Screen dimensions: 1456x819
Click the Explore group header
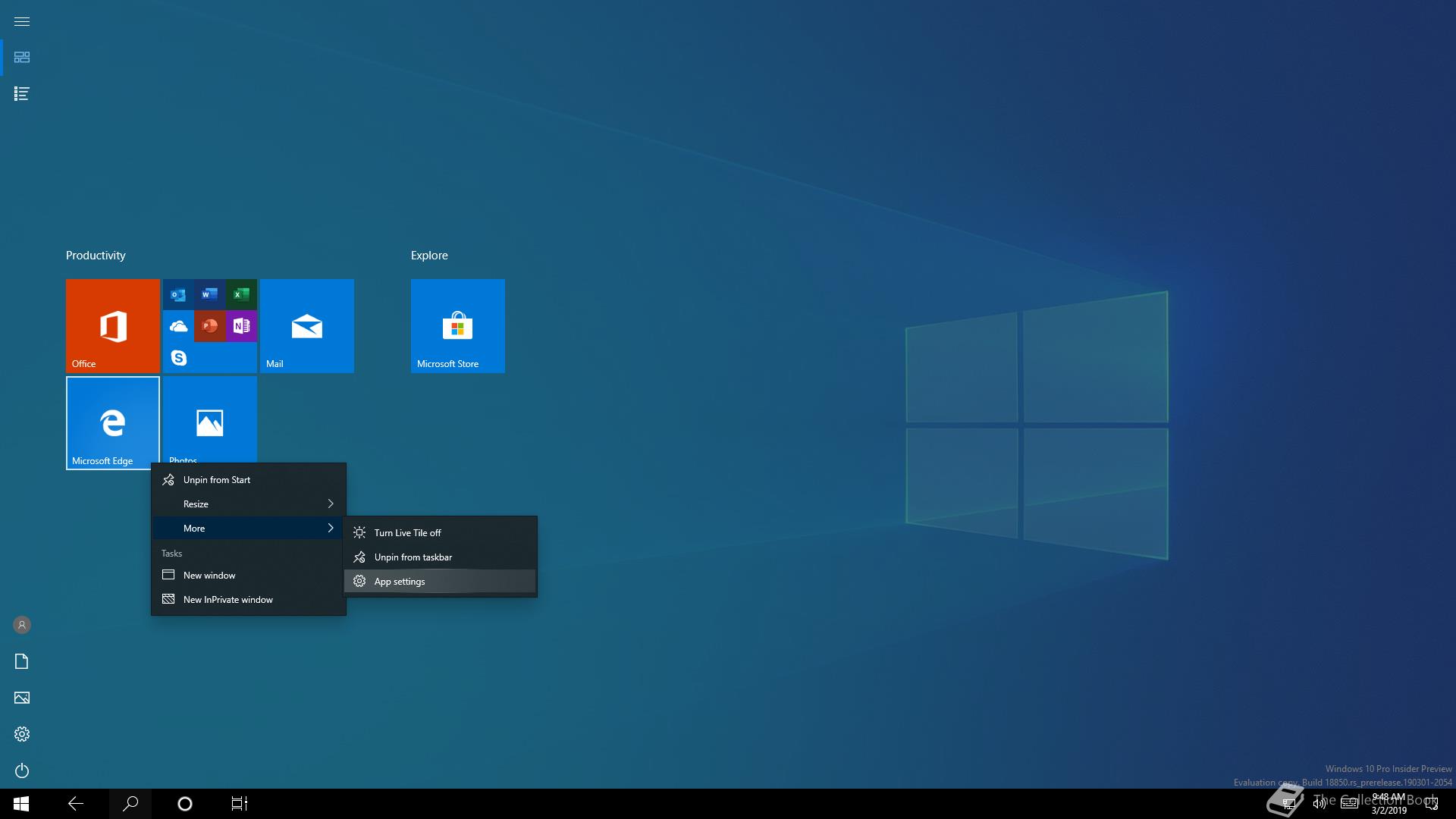click(x=429, y=256)
